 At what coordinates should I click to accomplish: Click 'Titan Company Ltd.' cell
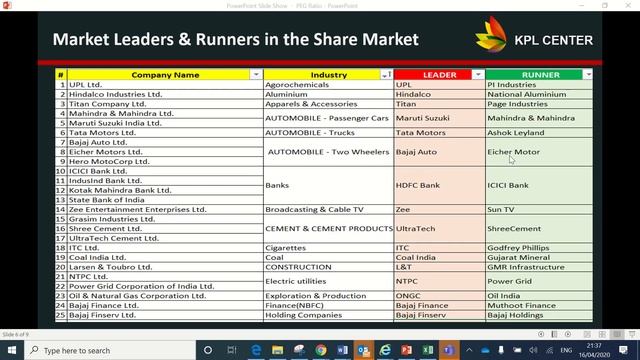(x=165, y=104)
